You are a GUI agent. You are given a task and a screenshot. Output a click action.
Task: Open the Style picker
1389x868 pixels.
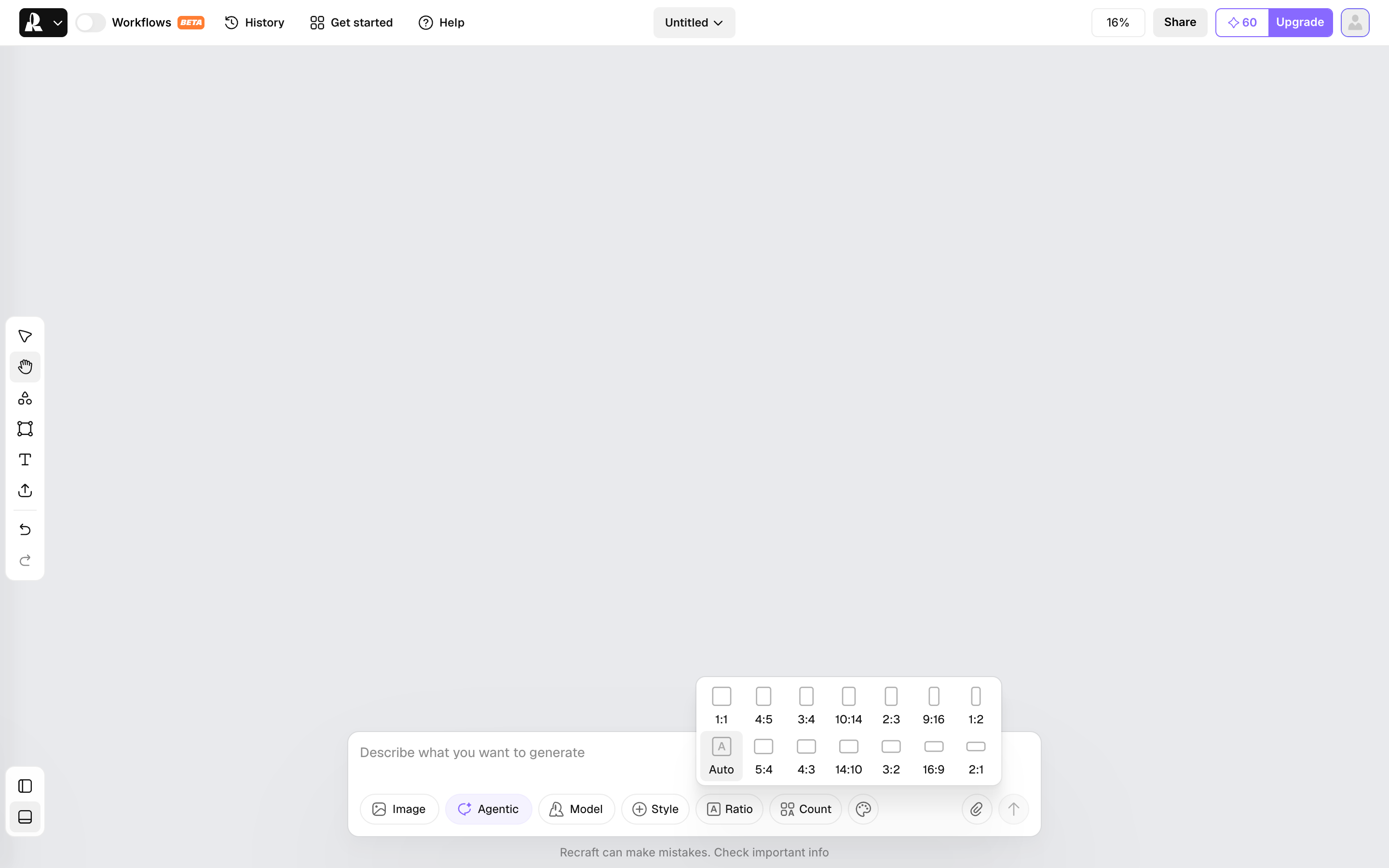click(655, 809)
